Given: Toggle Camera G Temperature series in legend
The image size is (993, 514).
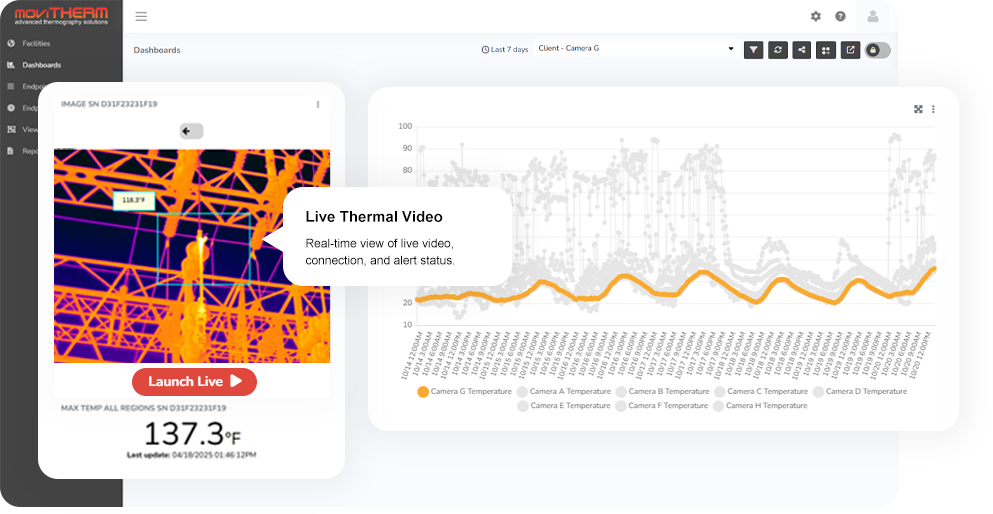Looking at the screenshot, I should coord(466,392).
